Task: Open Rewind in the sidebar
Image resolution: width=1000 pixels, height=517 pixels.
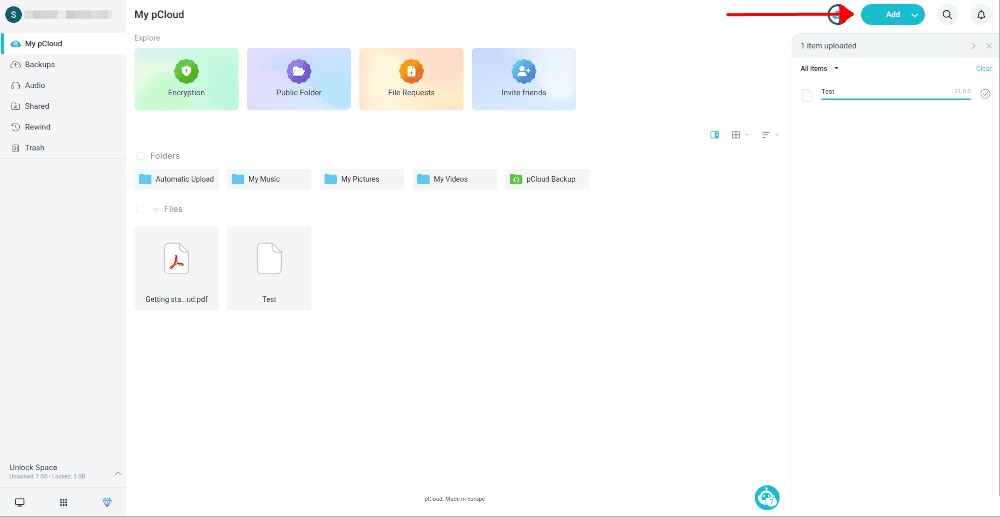Action: pos(63,127)
